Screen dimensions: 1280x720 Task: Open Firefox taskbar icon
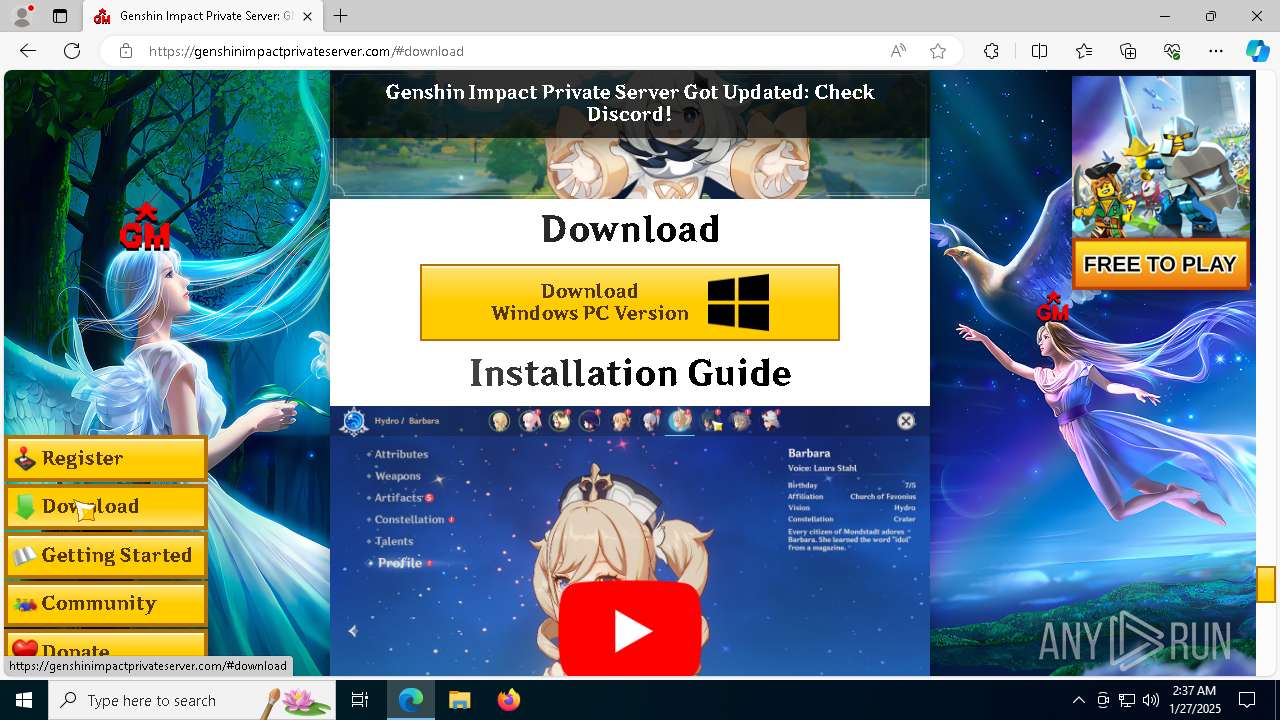point(508,700)
